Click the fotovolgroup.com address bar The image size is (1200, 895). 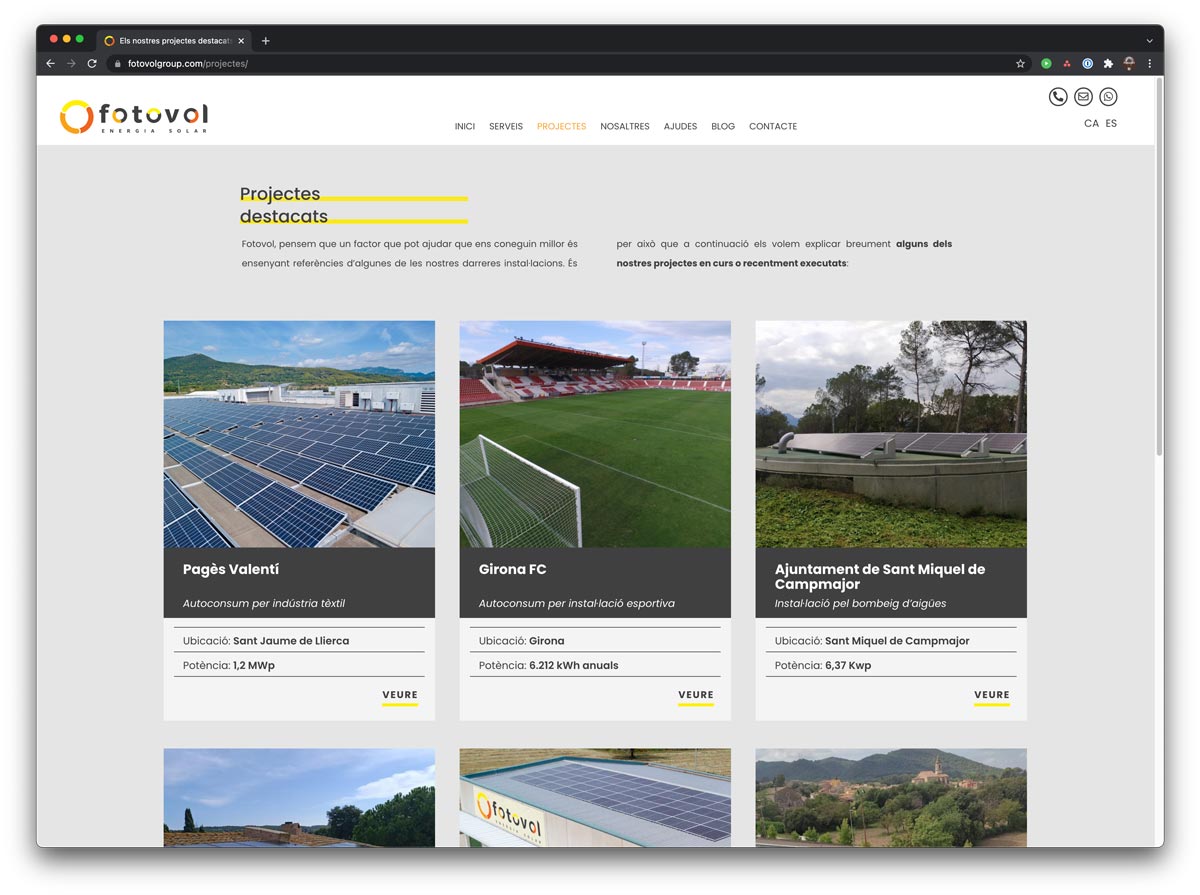pos(570,63)
